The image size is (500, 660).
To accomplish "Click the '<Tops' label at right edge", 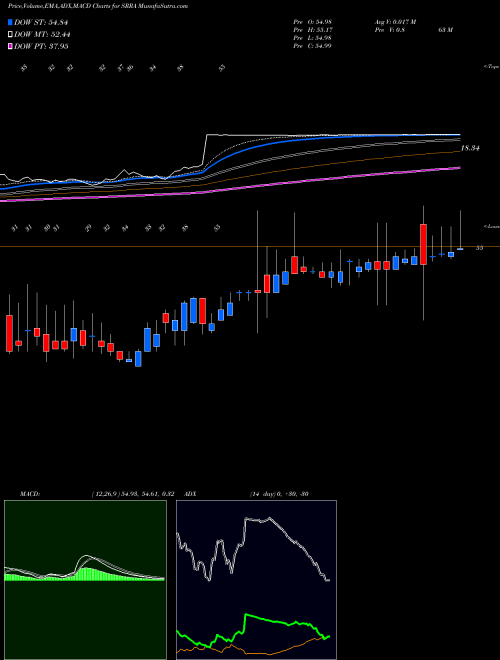I will (x=491, y=67).
